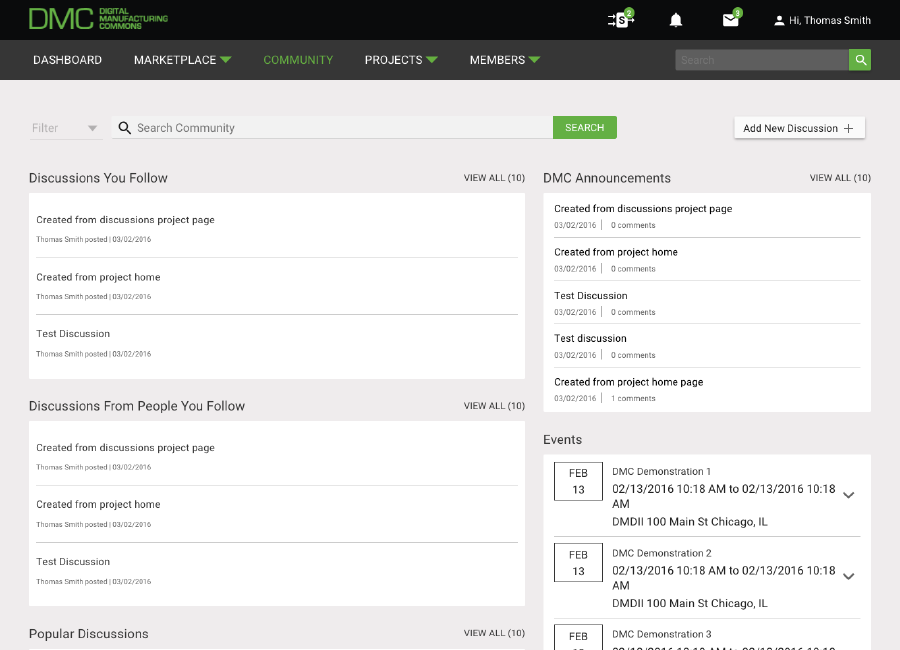Click FEB 13 date box for DMC Demonstration 1
Viewport: 900px width, 650px height.
[578, 481]
